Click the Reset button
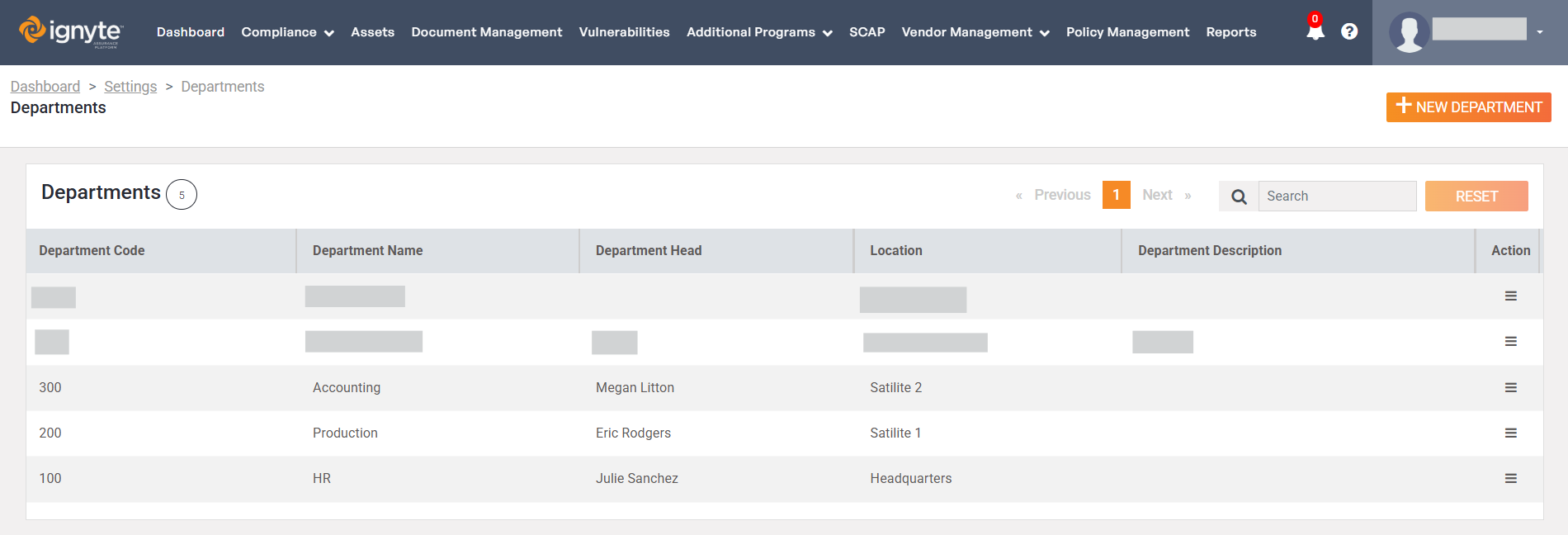The image size is (1568, 535). pos(1476,196)
